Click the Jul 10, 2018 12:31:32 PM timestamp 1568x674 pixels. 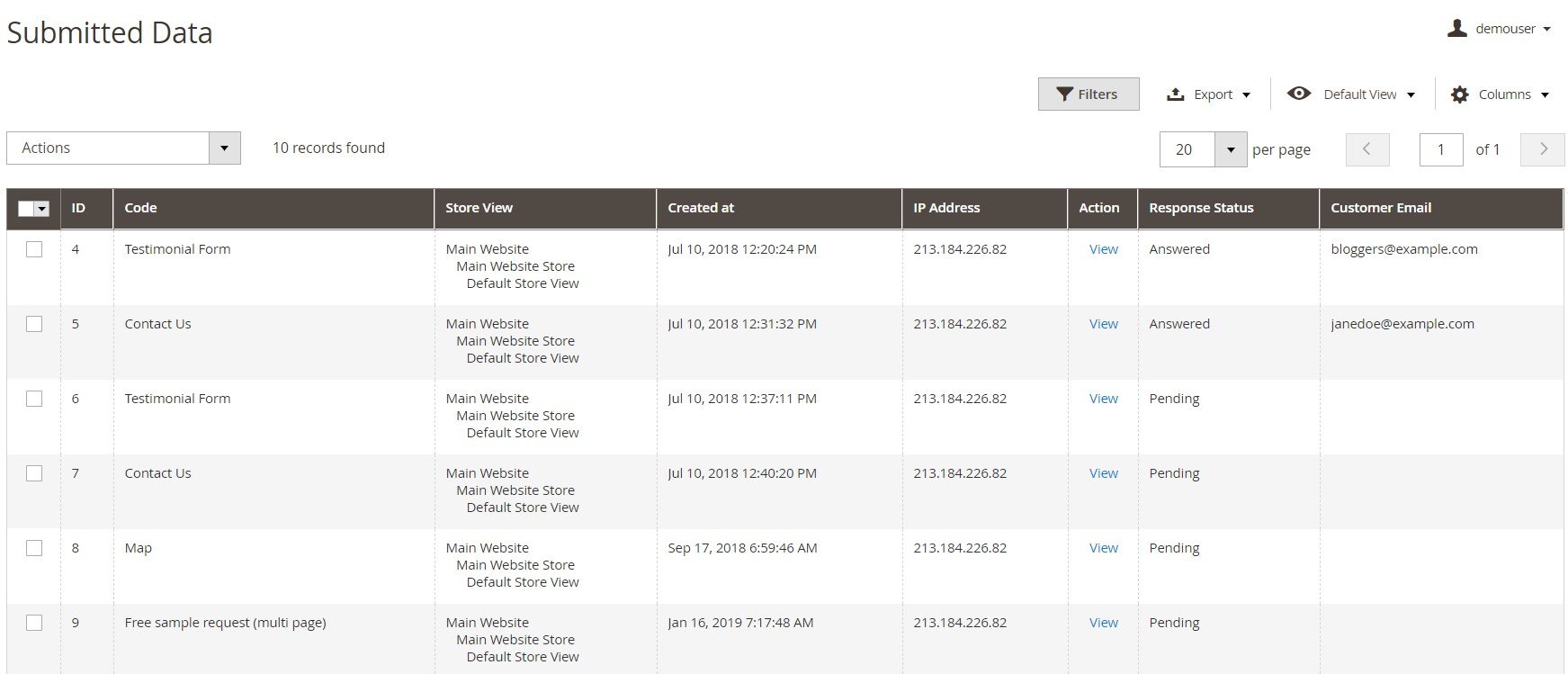point(742,324)
